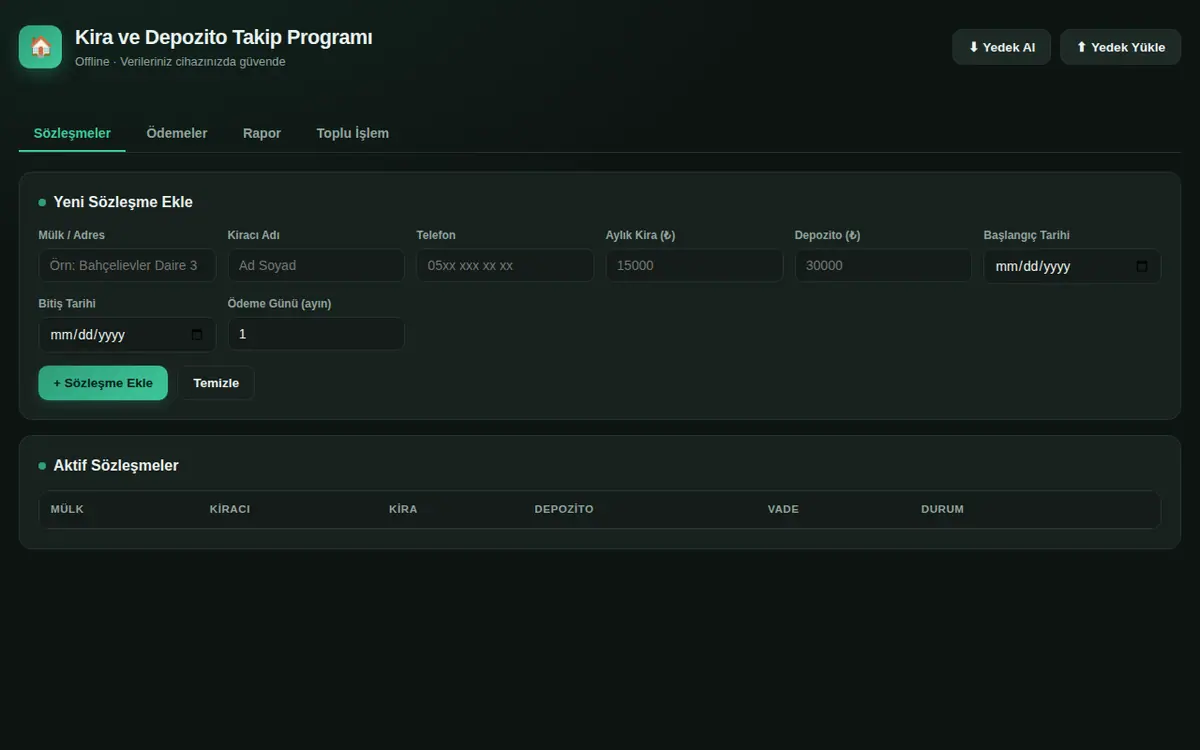Click the Offline status subtitle text
This screenshot has height=750, width=1200.
[x=180, y=62]
